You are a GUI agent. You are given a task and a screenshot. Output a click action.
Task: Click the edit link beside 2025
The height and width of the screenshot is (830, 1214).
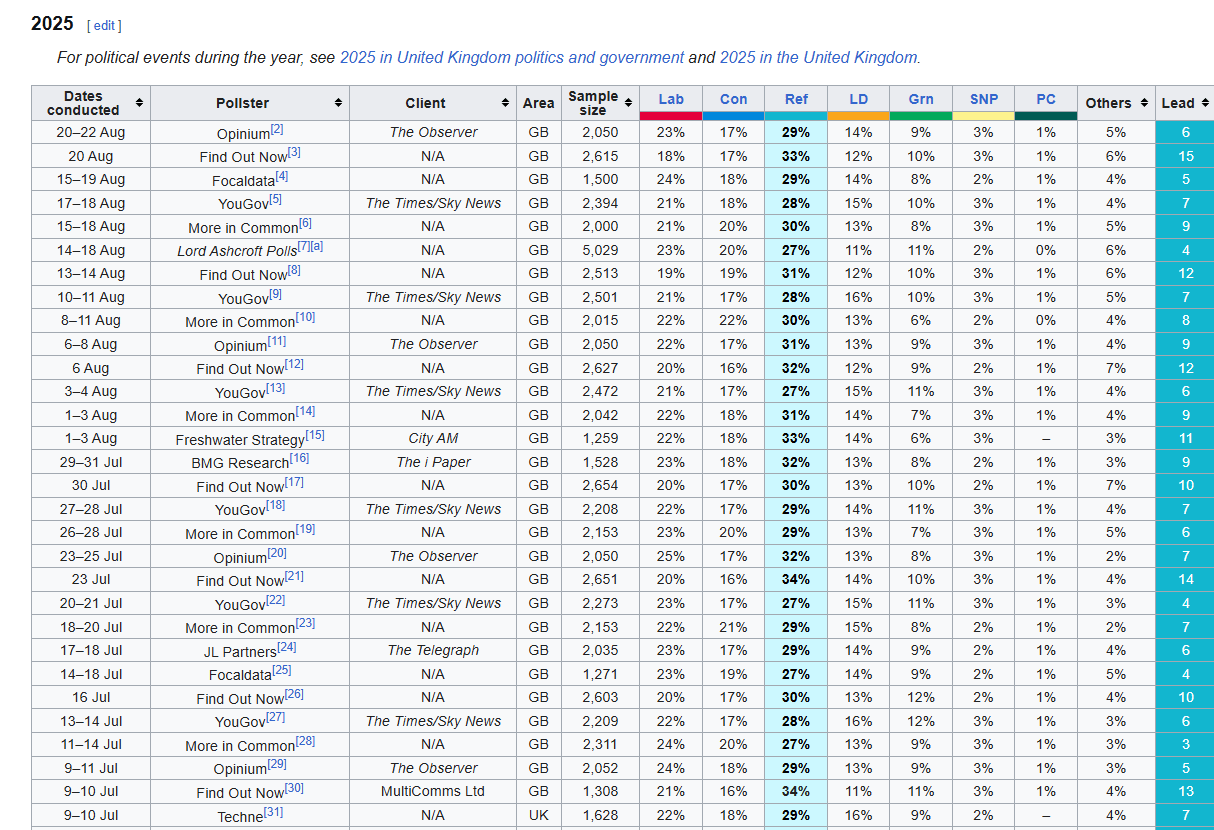[x=104, y=25]
